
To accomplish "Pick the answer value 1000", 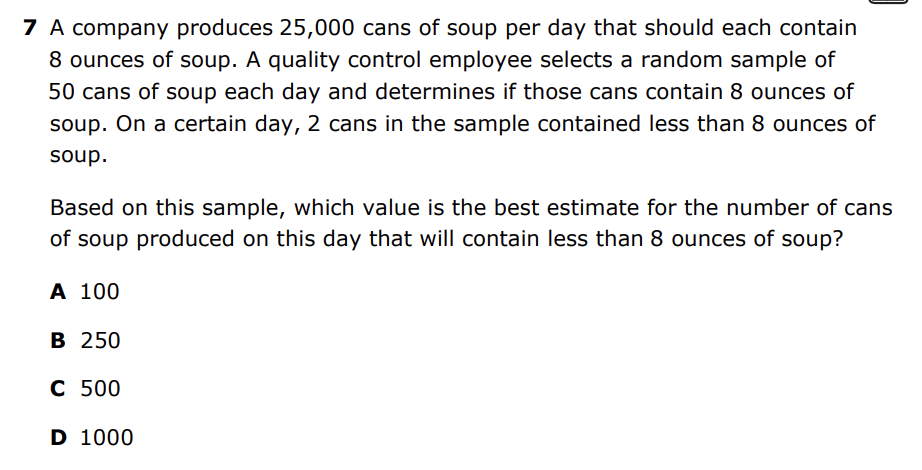I will pos(106,437).
